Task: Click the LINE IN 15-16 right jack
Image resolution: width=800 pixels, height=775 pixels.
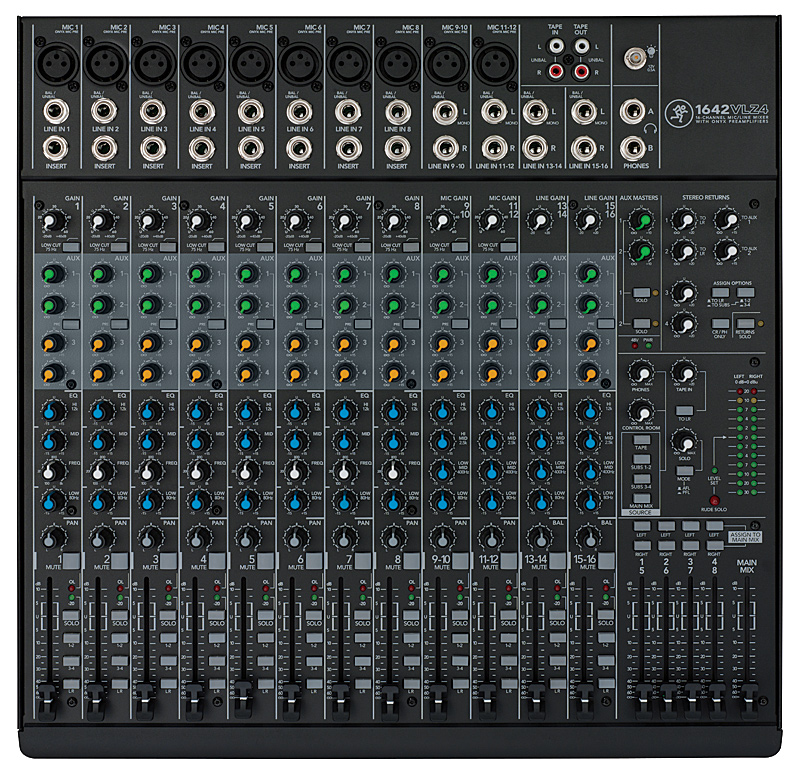Action: pyautogui.click(x=584, y=148)
